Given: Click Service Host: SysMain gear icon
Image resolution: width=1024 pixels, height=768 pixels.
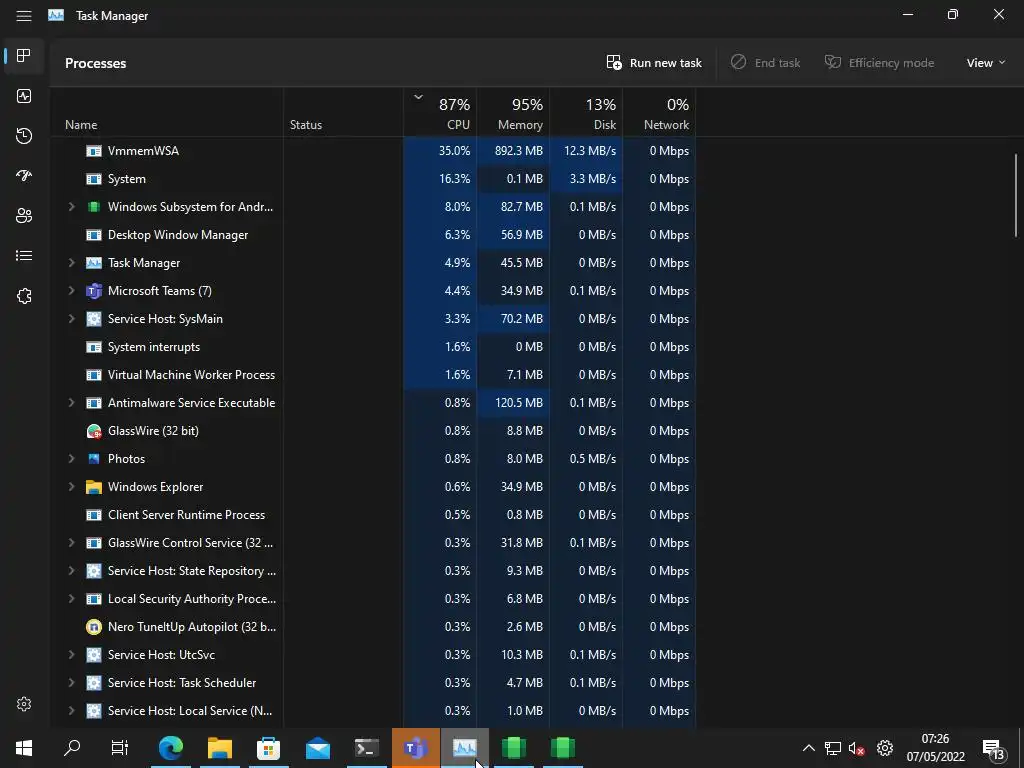Looking at the screenshot, I should coord(94,319).
